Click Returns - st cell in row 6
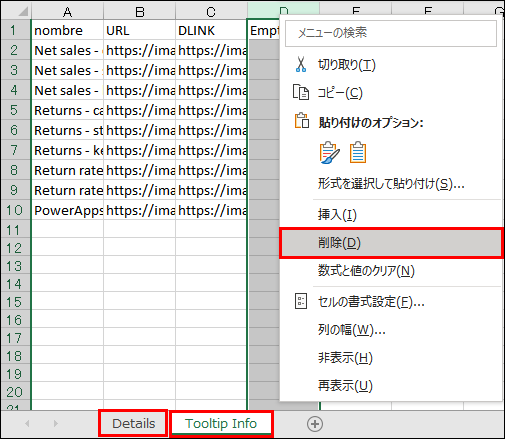The height and width of the screenshot is (439, 505). coord(67,130)
